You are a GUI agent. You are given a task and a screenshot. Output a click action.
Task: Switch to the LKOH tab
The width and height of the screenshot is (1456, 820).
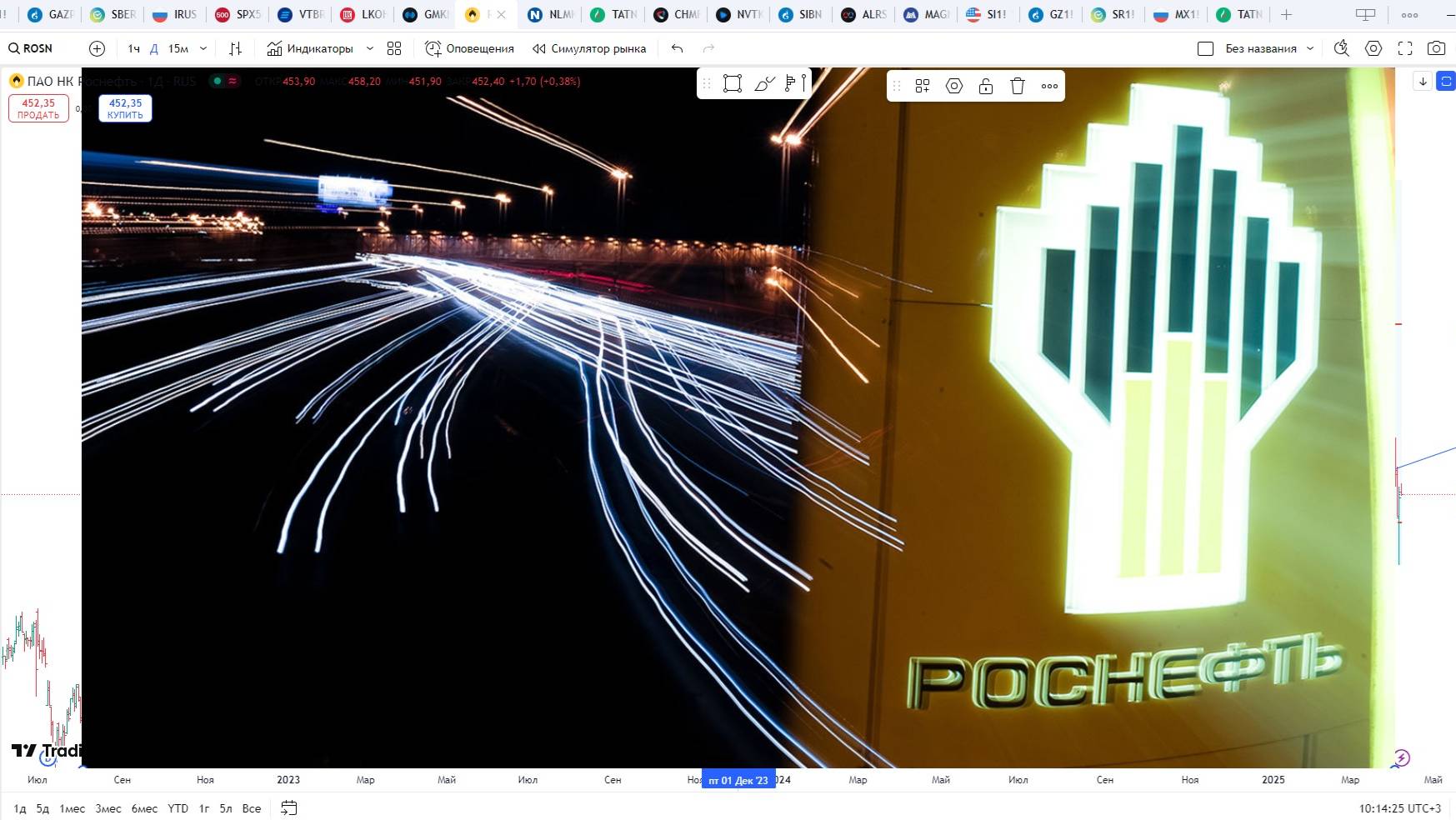(363, 14)
